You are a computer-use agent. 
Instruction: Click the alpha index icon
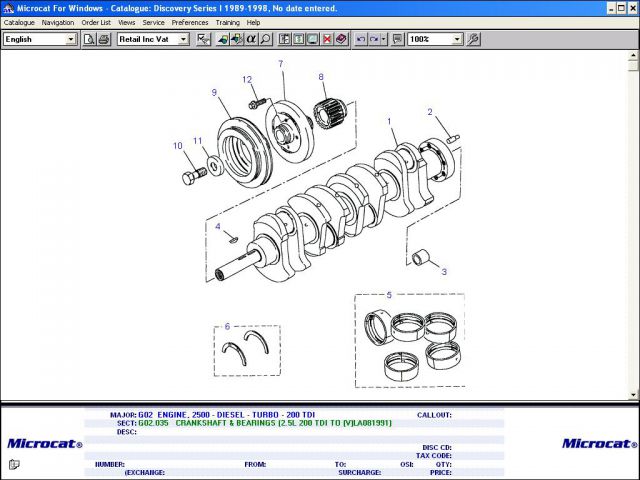point(251,39)
